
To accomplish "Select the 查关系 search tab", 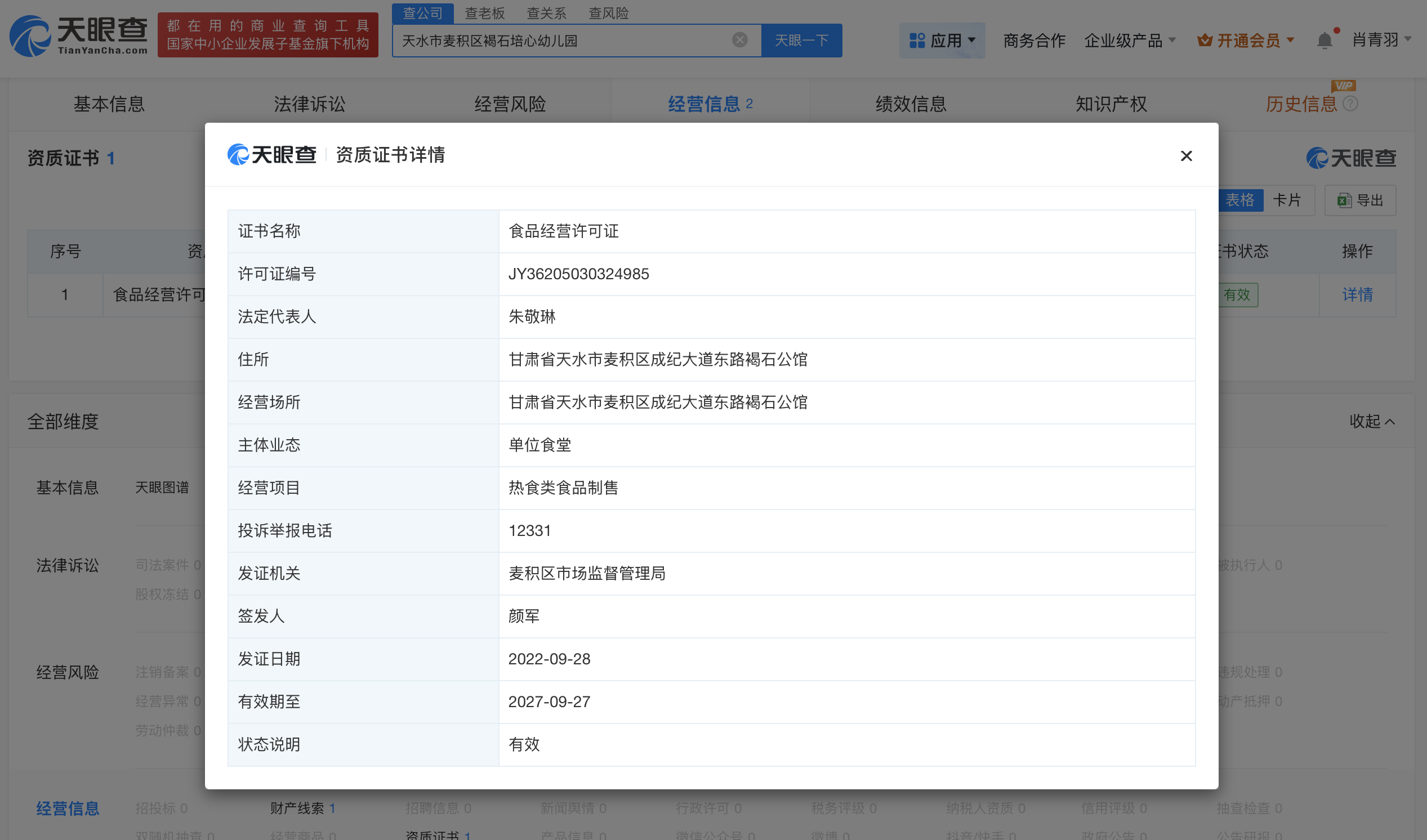I will click(546, 12).
